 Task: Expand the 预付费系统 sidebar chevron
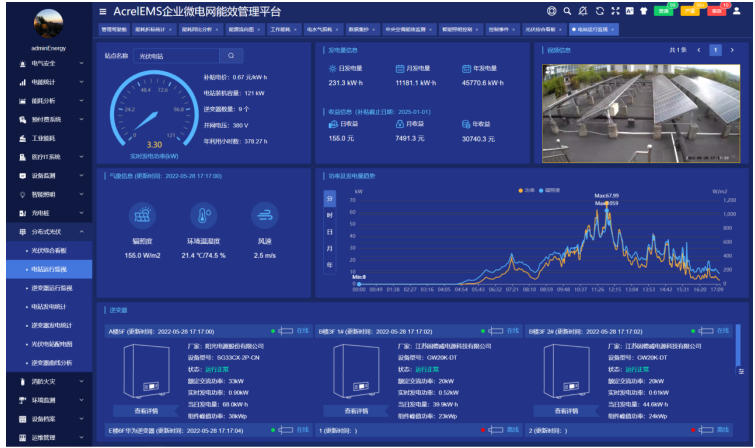point(81,120)
